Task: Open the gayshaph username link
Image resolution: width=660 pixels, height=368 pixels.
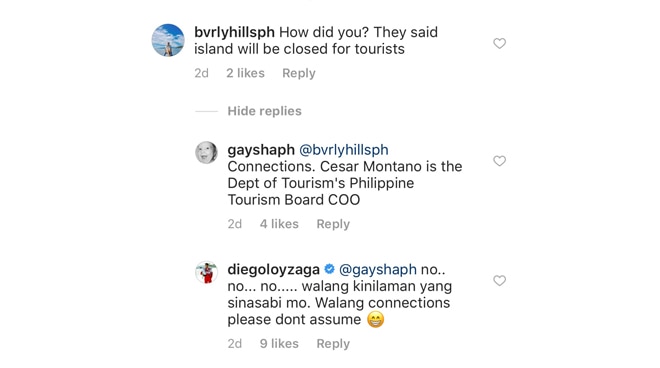Action: pos(261,150)
